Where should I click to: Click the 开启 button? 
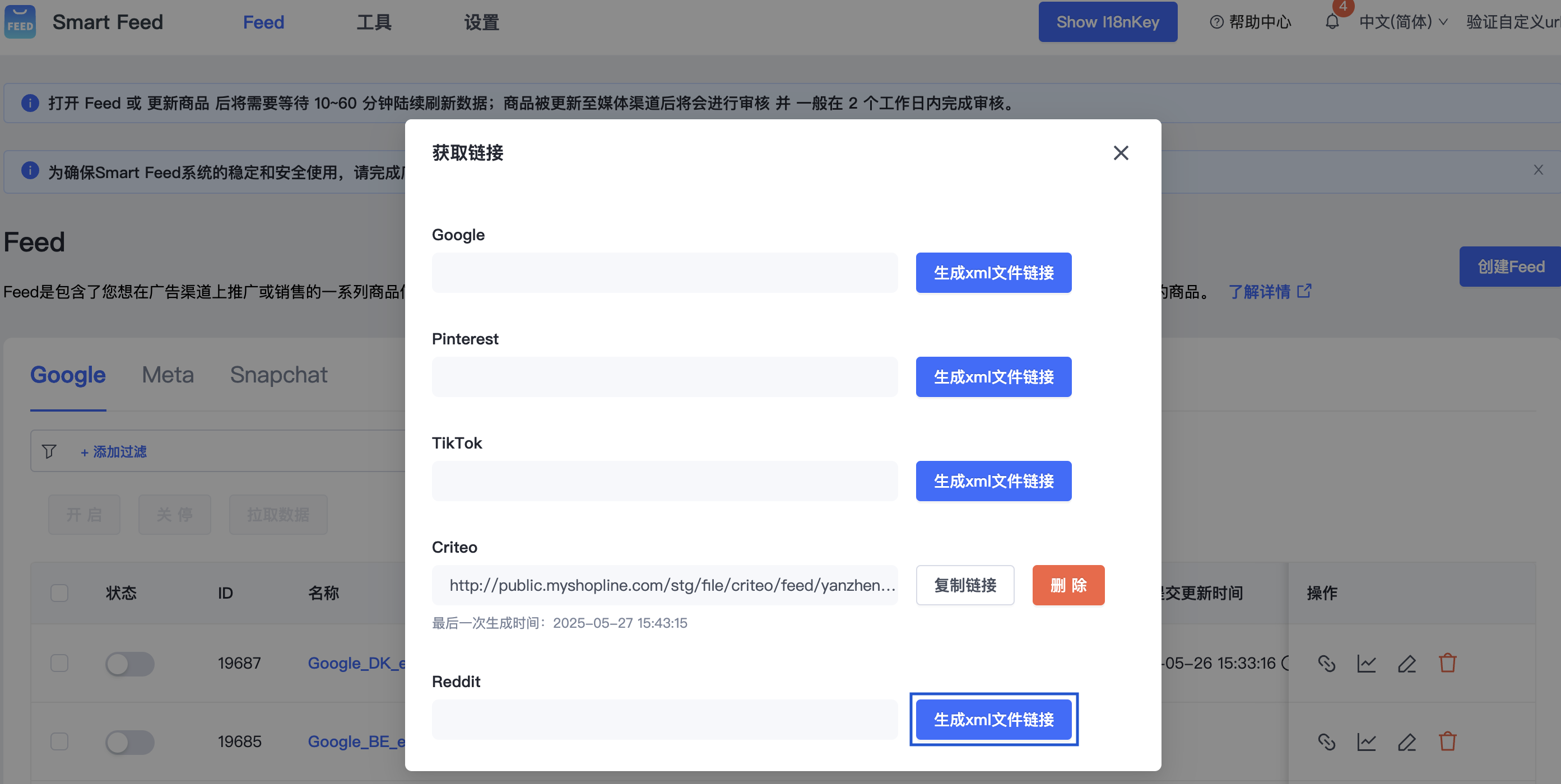84,515
